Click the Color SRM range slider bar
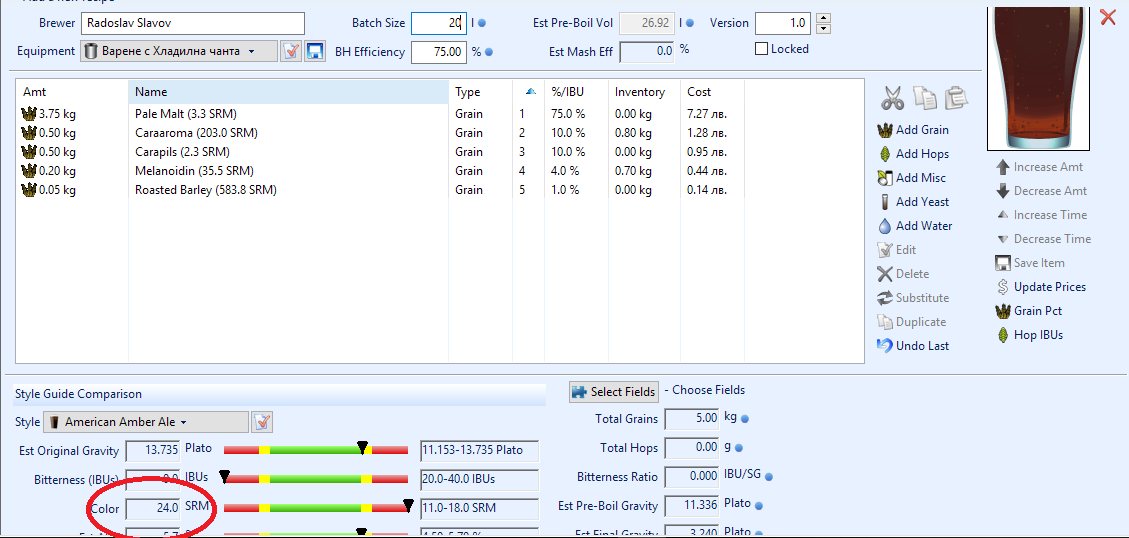 316,508
